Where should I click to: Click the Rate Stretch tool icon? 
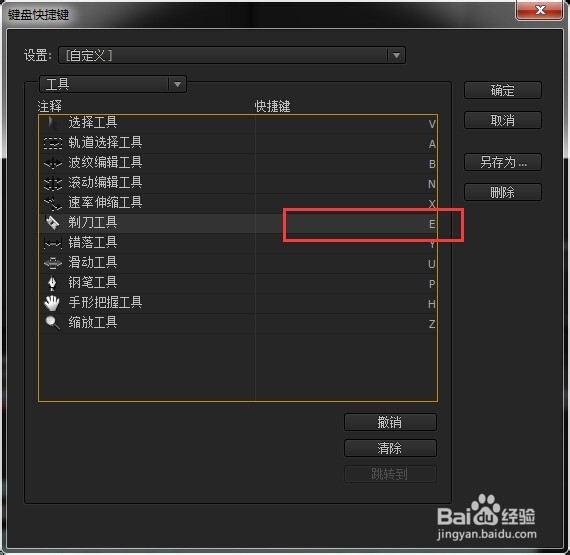pos(53,203)
